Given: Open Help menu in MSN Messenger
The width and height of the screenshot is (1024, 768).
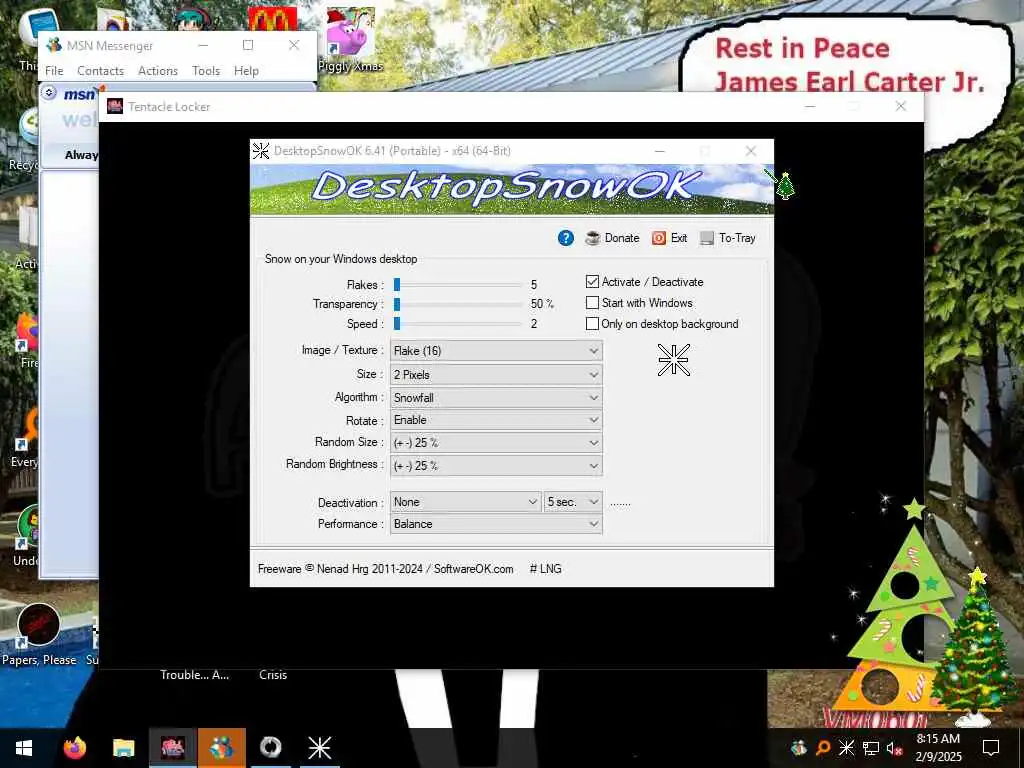Looking at the screenshot, I should [x=246, y=71].
